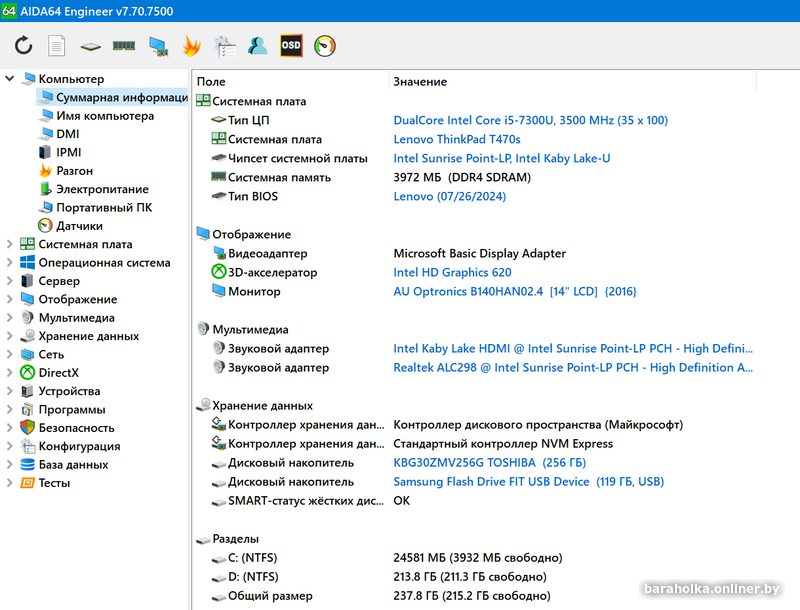Select База данных in the sidebar tree
Image resolution: width=800 pixels, height=610 pixels.
pos(73,465)
